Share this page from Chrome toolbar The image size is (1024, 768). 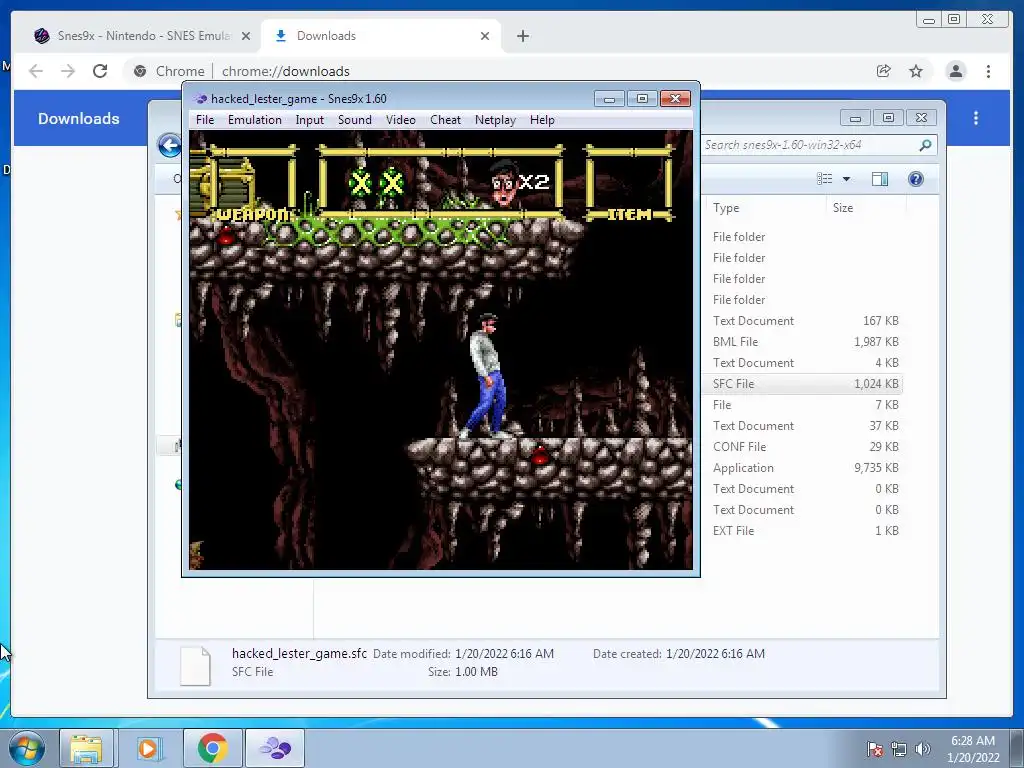point(884,71)
